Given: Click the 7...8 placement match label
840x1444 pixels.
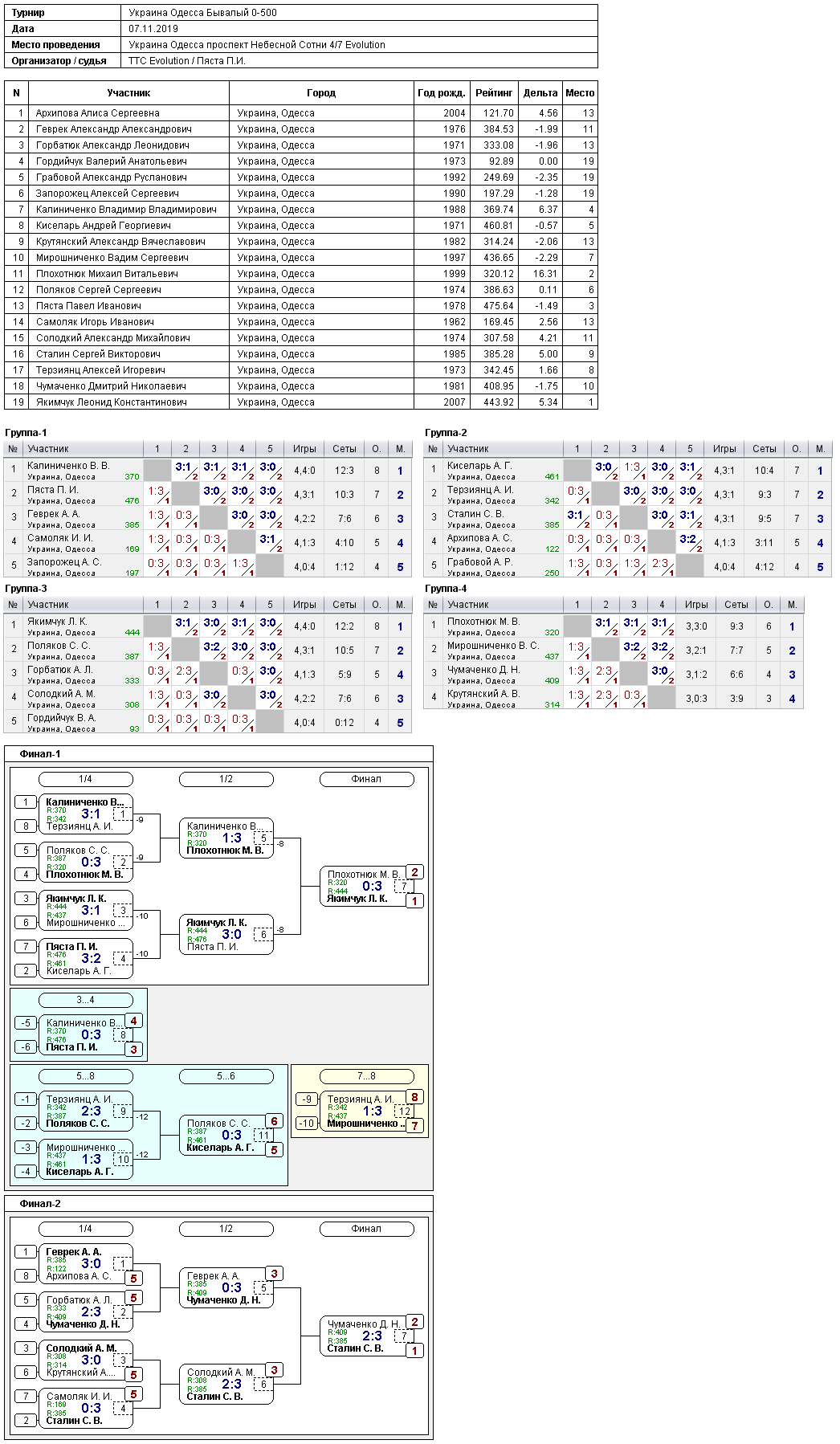Looking at the screenshot, I should 366,1076.
